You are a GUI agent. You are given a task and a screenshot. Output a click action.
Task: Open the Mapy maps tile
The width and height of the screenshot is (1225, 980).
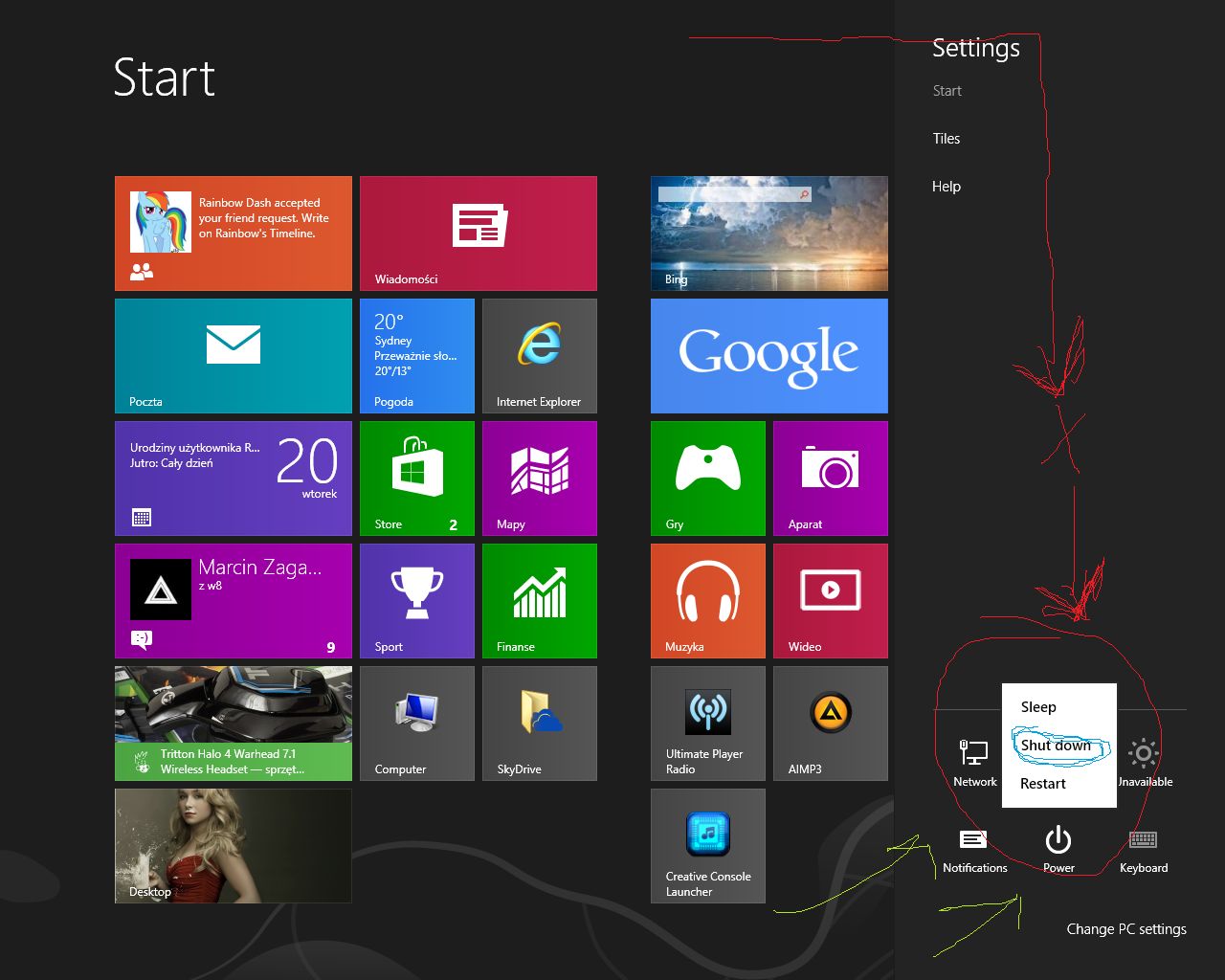[540, 479]
